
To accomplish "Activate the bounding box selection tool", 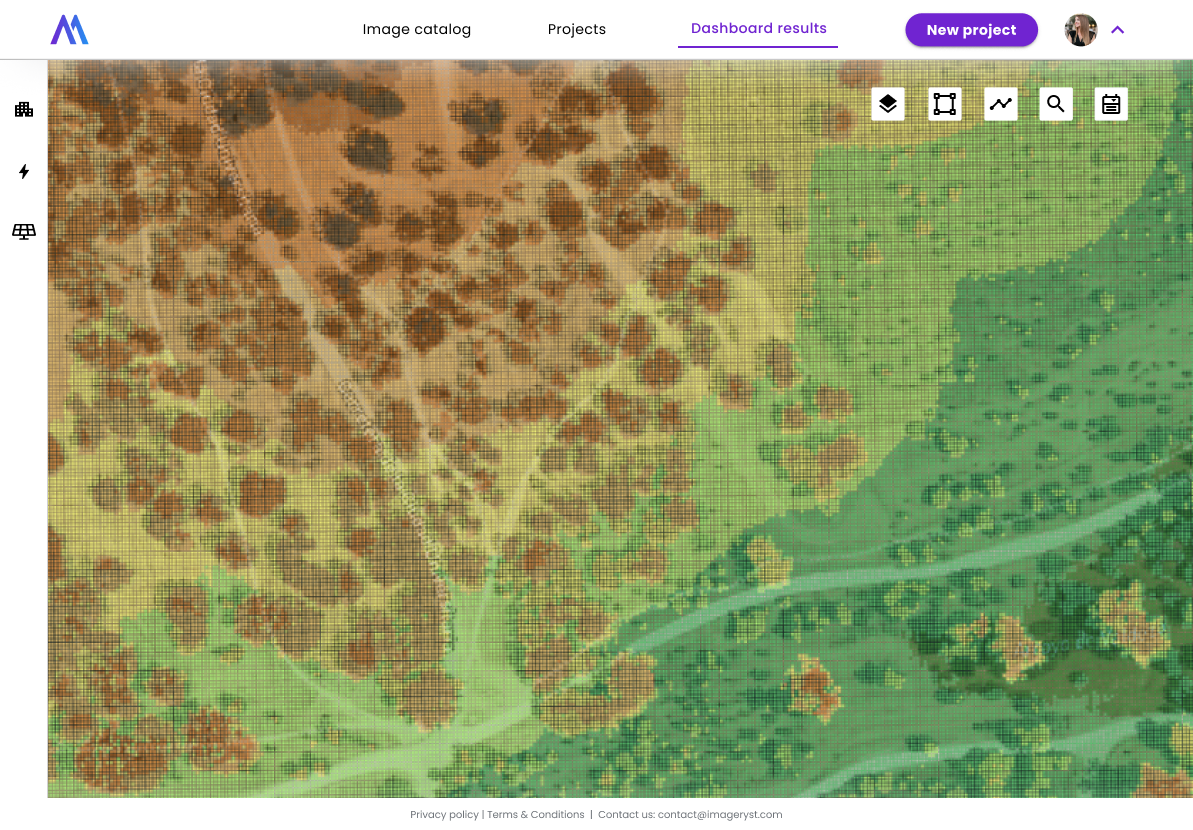I will click(944, 104).
